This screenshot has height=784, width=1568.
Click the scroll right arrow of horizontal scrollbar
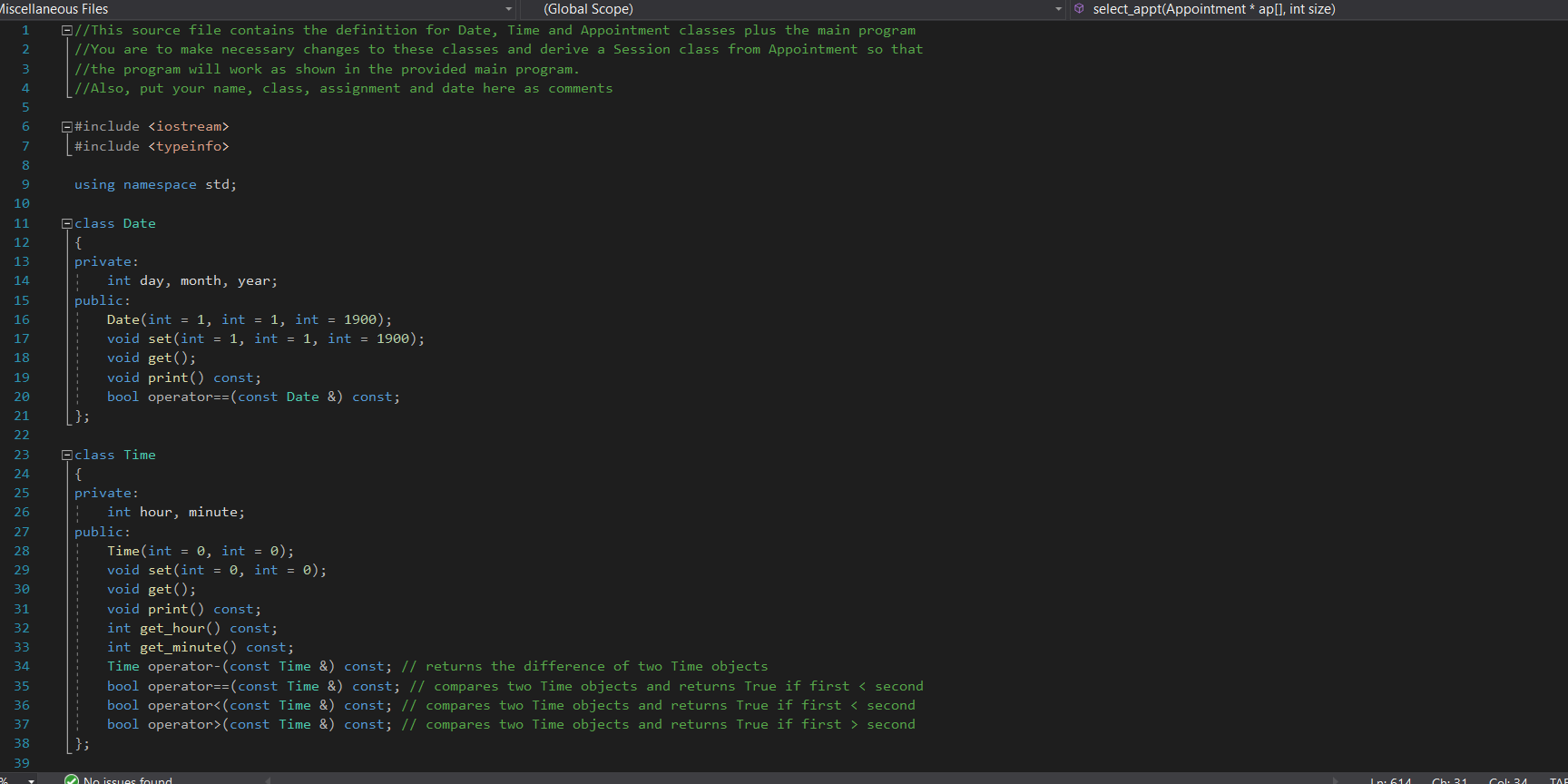[1334, 779]
